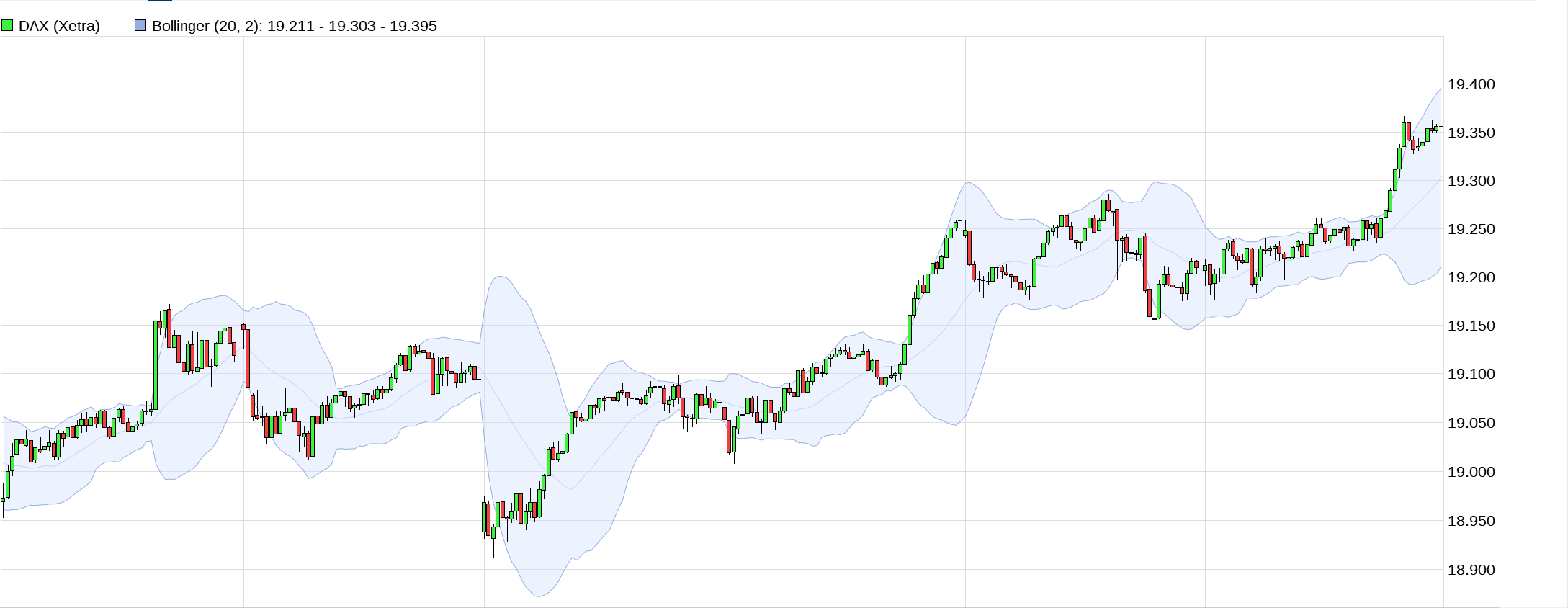This screenshot has width=1568, height=608.
Task: Click the Bollinger values 19.211 - 19.303 - 19.395
Action: pos(351,26)
